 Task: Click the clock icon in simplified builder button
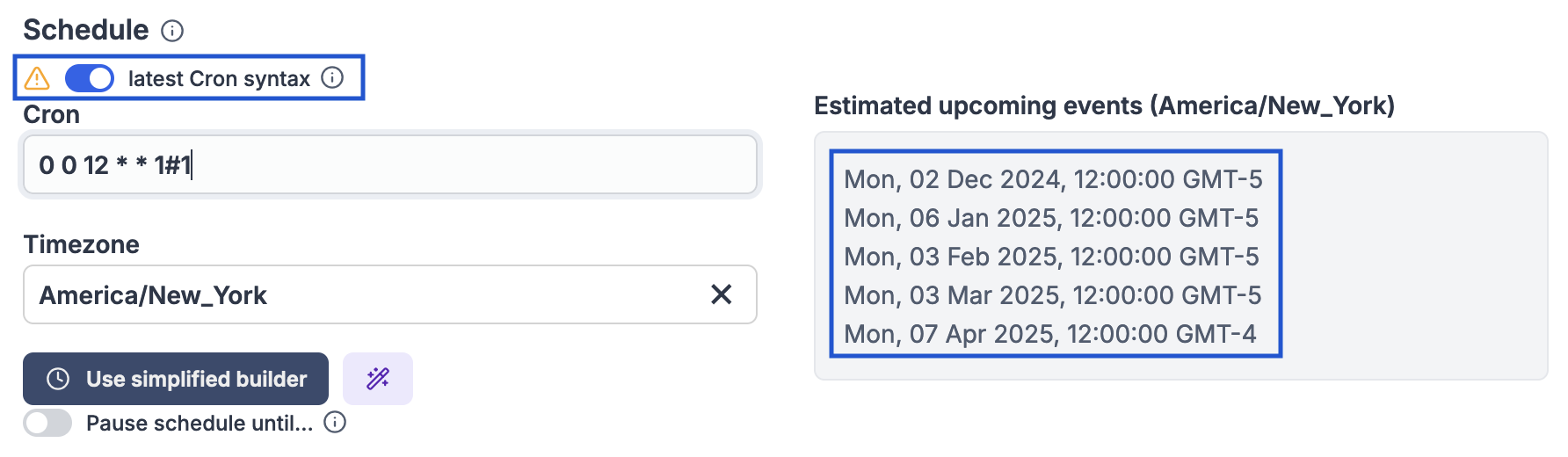coord(58,379)
